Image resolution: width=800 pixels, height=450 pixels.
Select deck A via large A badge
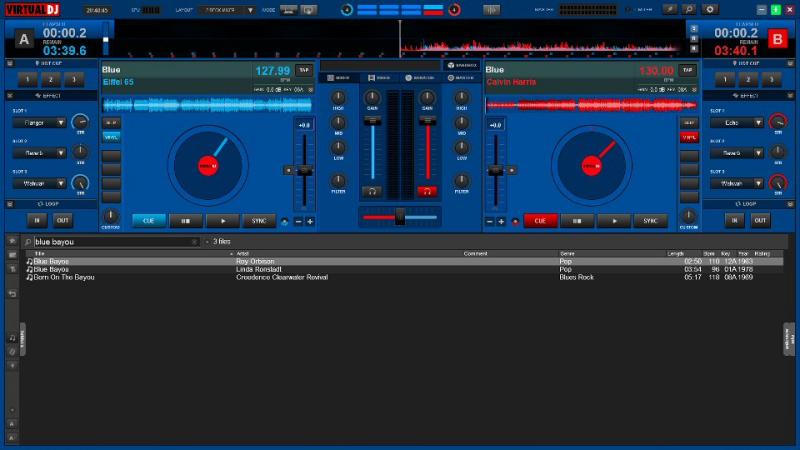click(x=24, y=39)
